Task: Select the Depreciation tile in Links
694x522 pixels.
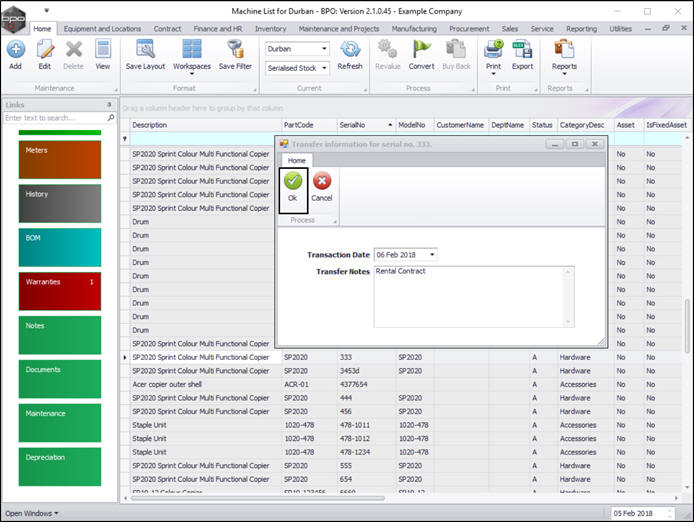Action: click(x=60, y=466)
